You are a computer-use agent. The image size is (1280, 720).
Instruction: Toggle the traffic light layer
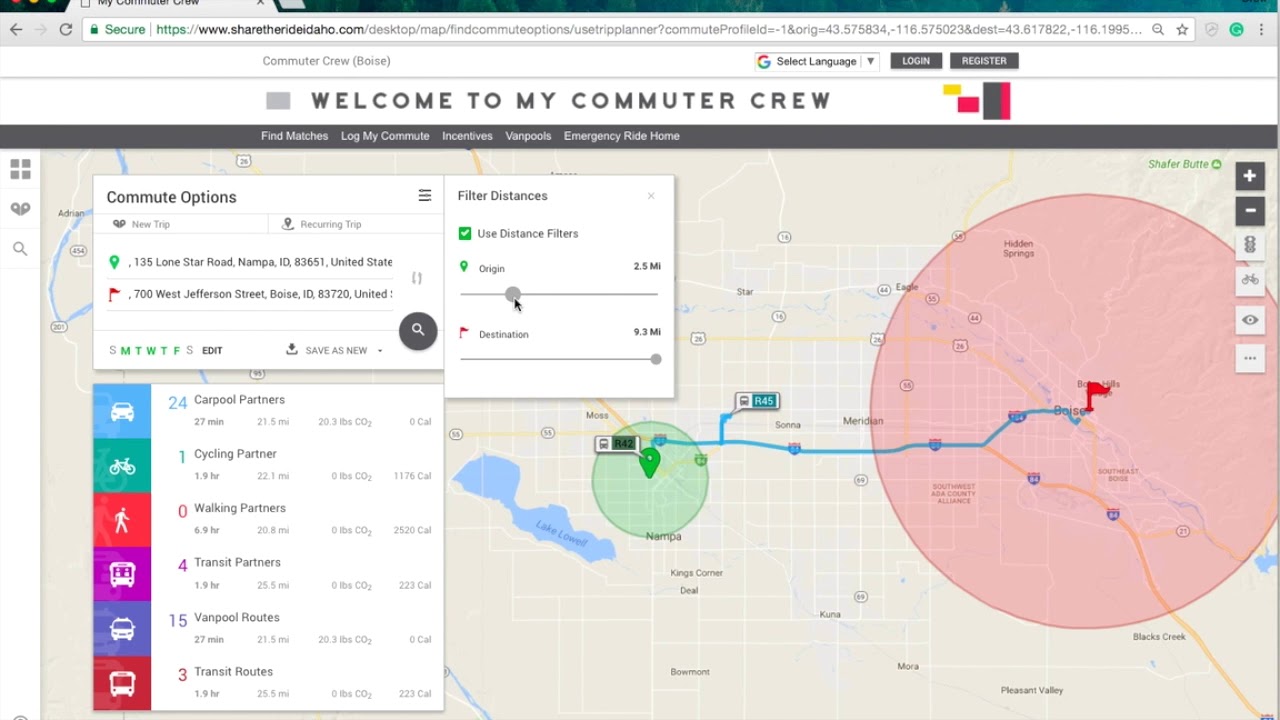tap(1250, 245)
